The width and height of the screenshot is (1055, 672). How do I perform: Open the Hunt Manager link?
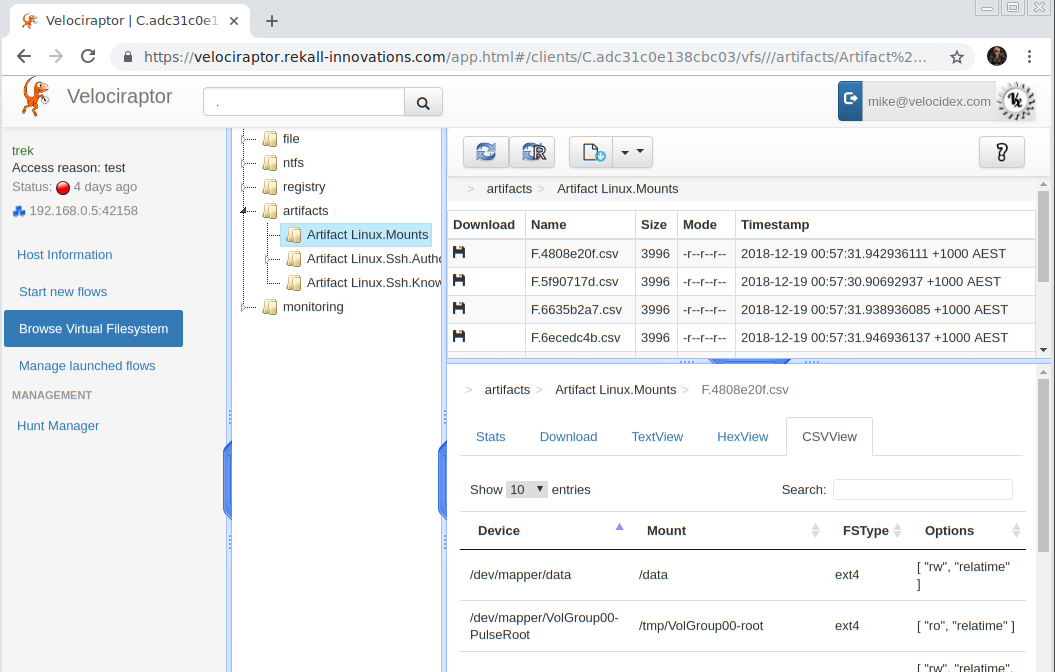pos(58,426)
